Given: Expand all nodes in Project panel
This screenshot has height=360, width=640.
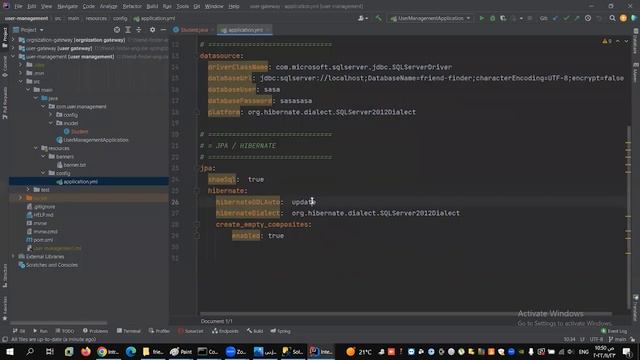Looking at the screenshot, I should [x=128, y=30].
